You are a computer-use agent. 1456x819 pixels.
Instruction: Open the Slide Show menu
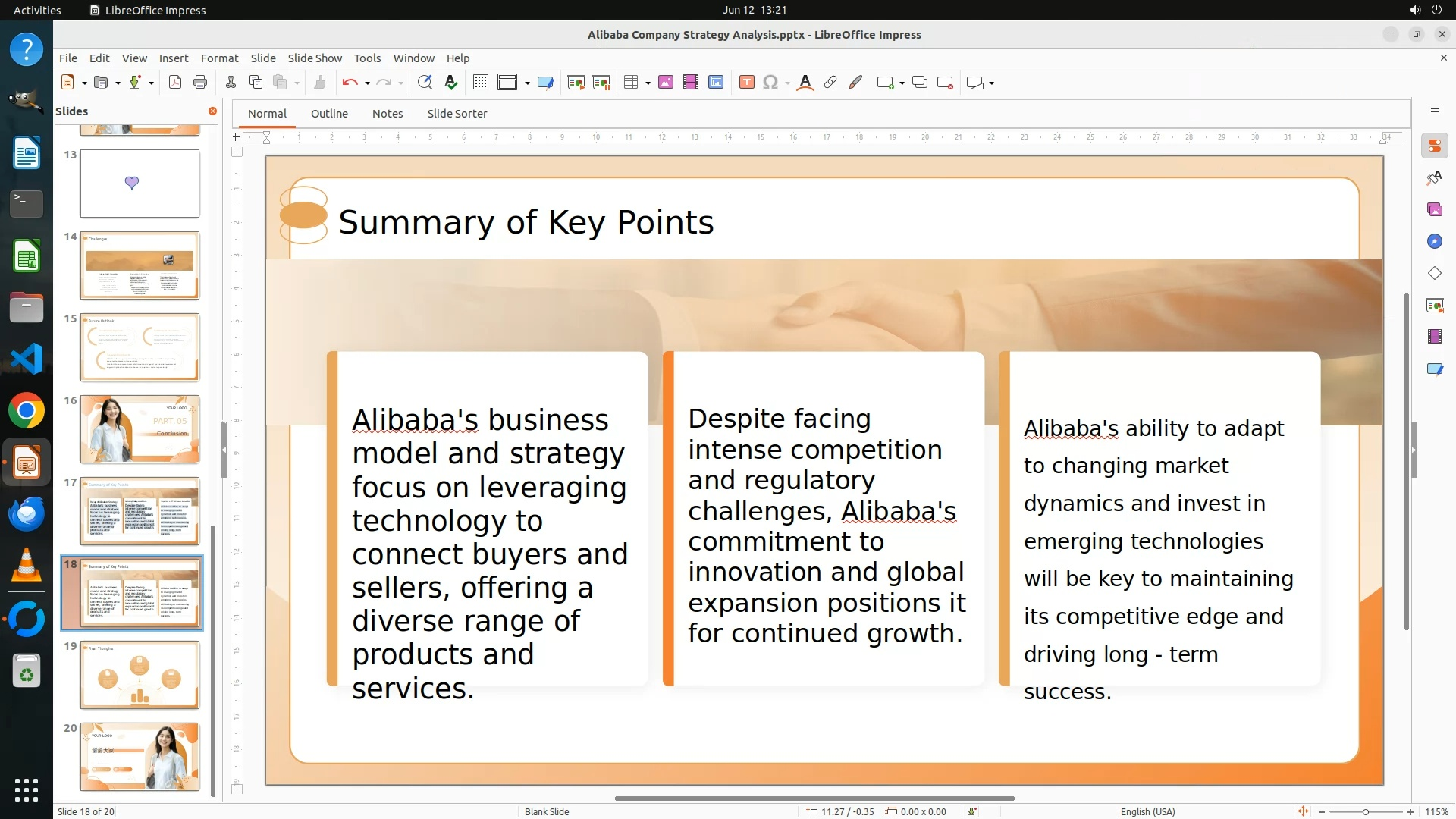[314, 58]
